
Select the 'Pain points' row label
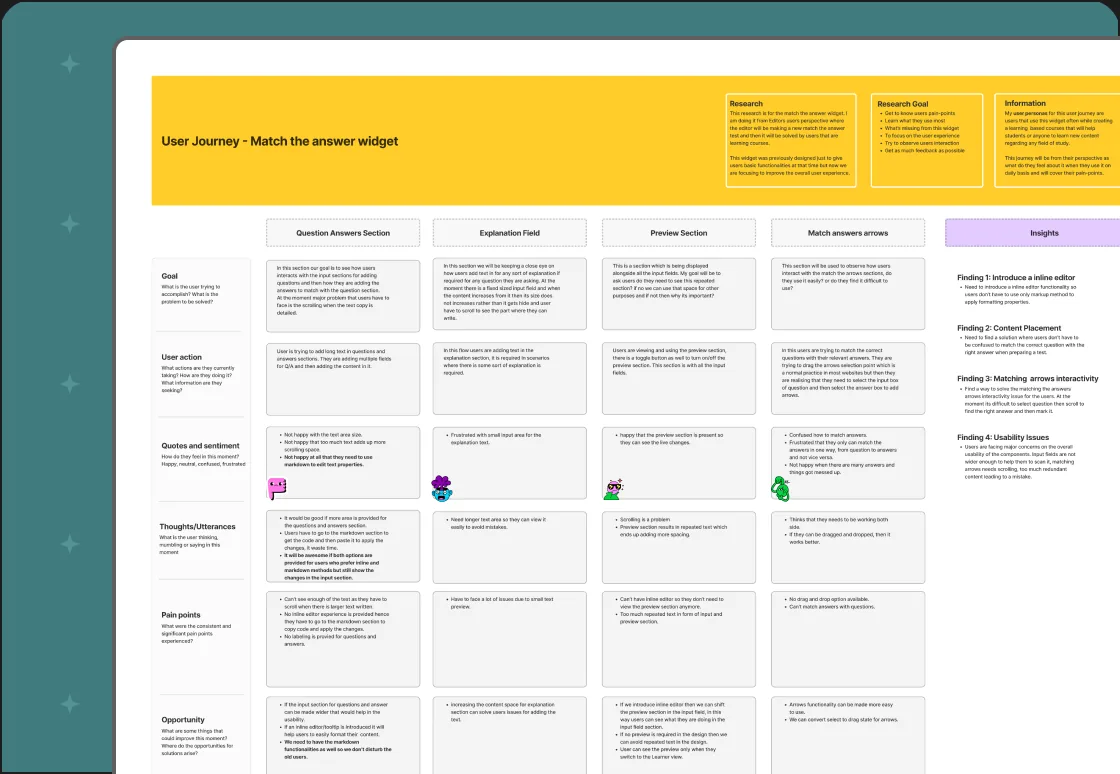181,615
